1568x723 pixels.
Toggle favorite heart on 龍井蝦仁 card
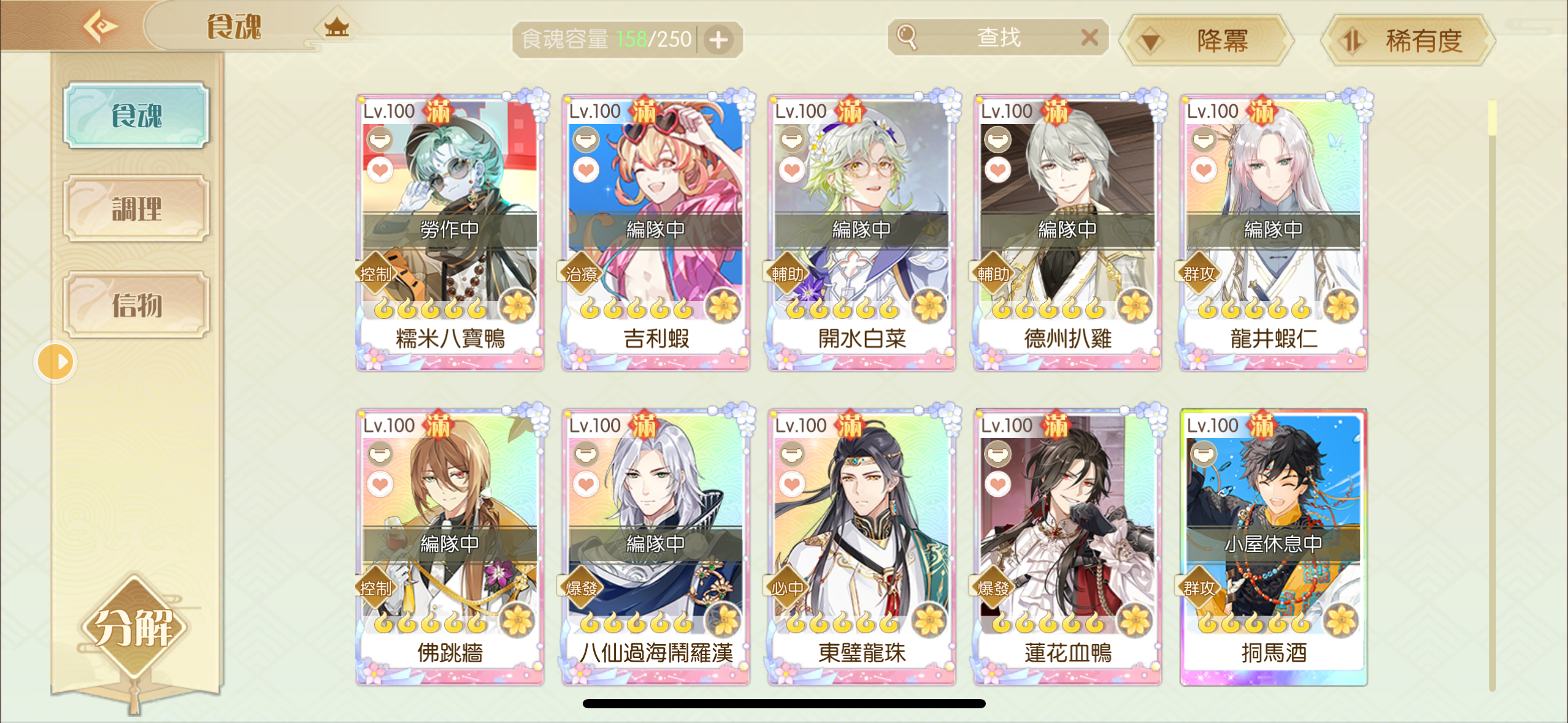(x=1204, y=170)
